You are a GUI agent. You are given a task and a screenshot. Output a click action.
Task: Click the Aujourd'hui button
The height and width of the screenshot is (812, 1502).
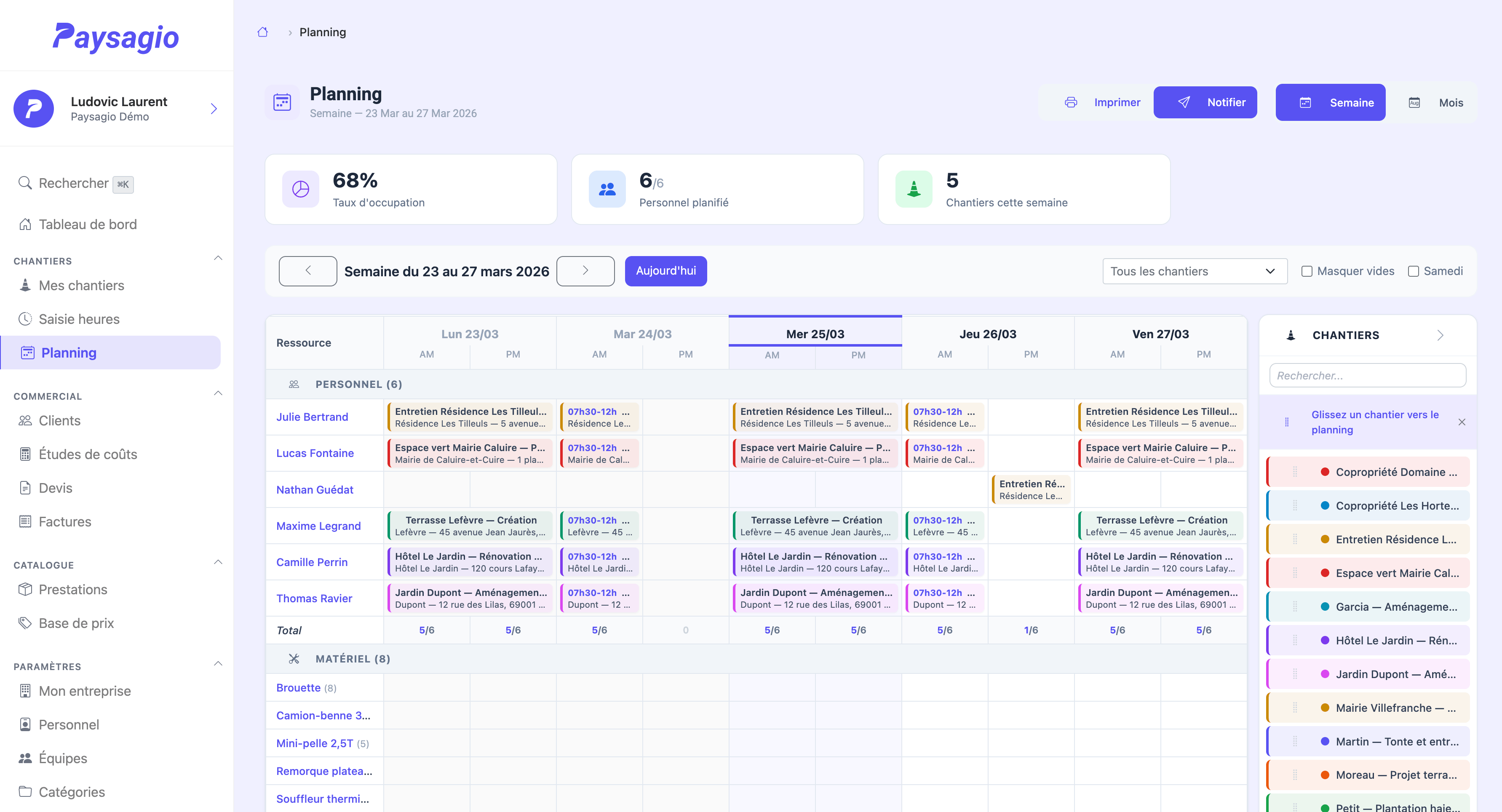665,271
